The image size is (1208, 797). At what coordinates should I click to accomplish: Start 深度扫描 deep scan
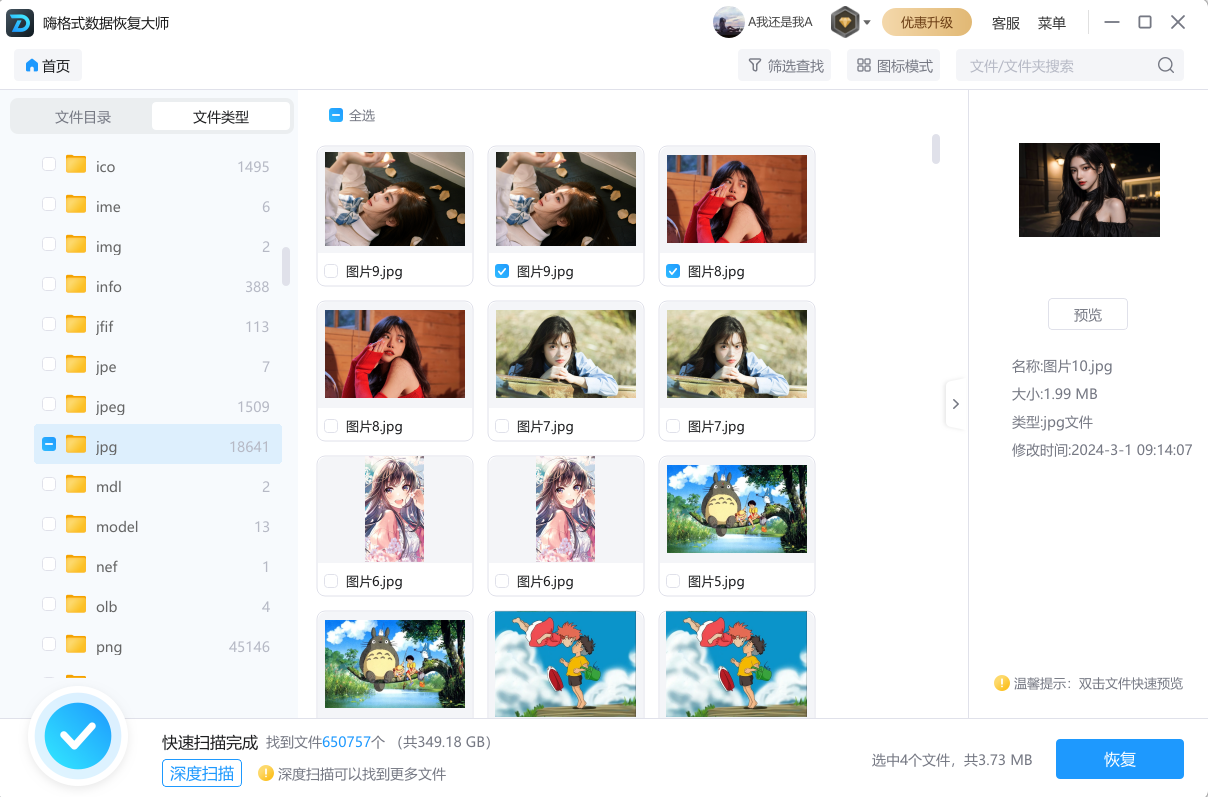tap(202, 773)
